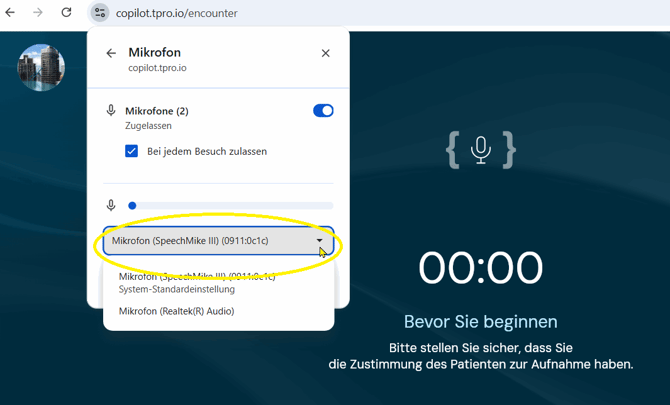
Task: Click the microphone dropdown arrow
Action: point(320,241)
